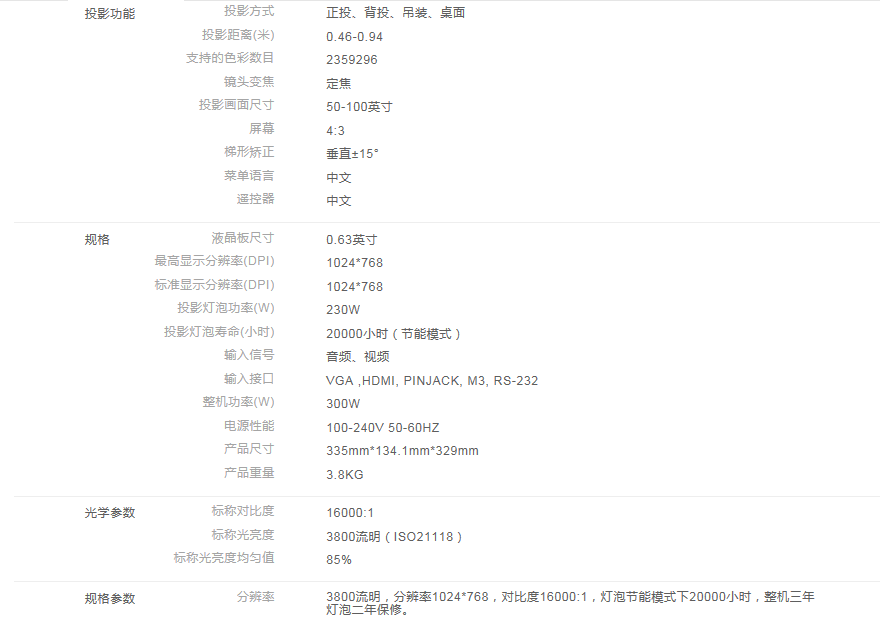Select the 50-100英寸 screen size value

point(359,107)
